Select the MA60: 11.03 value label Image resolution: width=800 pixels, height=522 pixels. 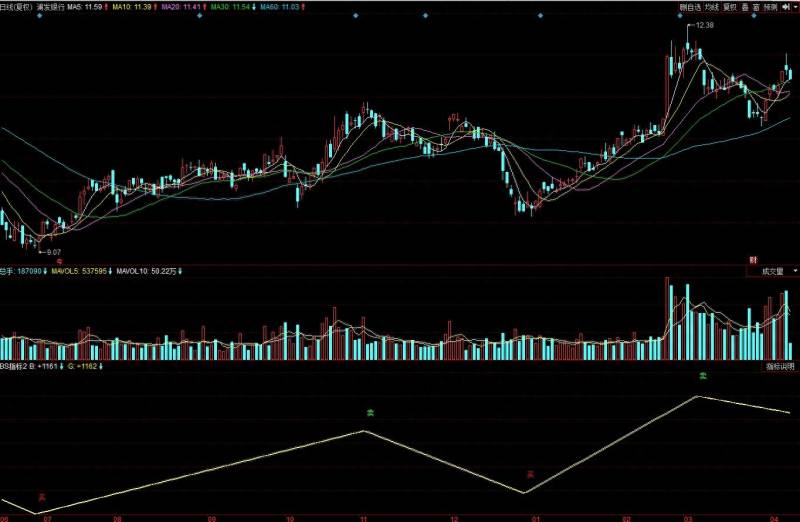pyautogui.click(x=280, y=7)
